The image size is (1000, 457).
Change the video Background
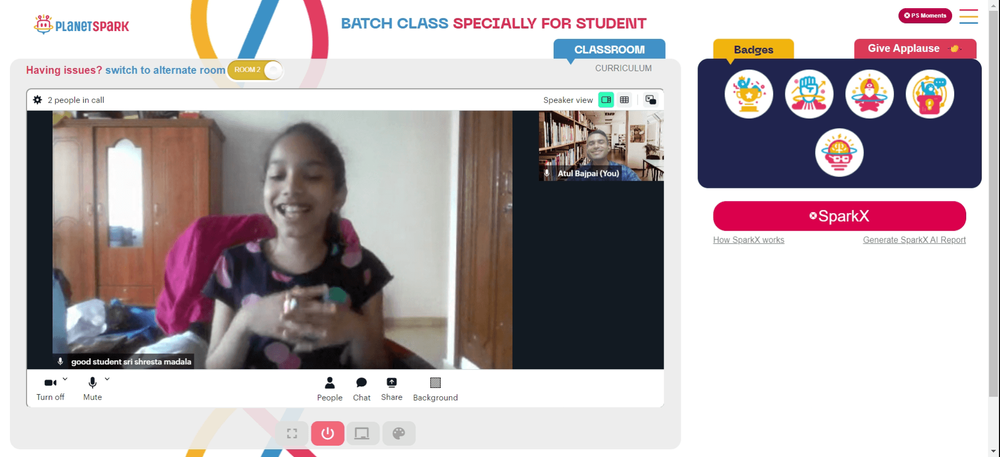(x=436, y=389)
